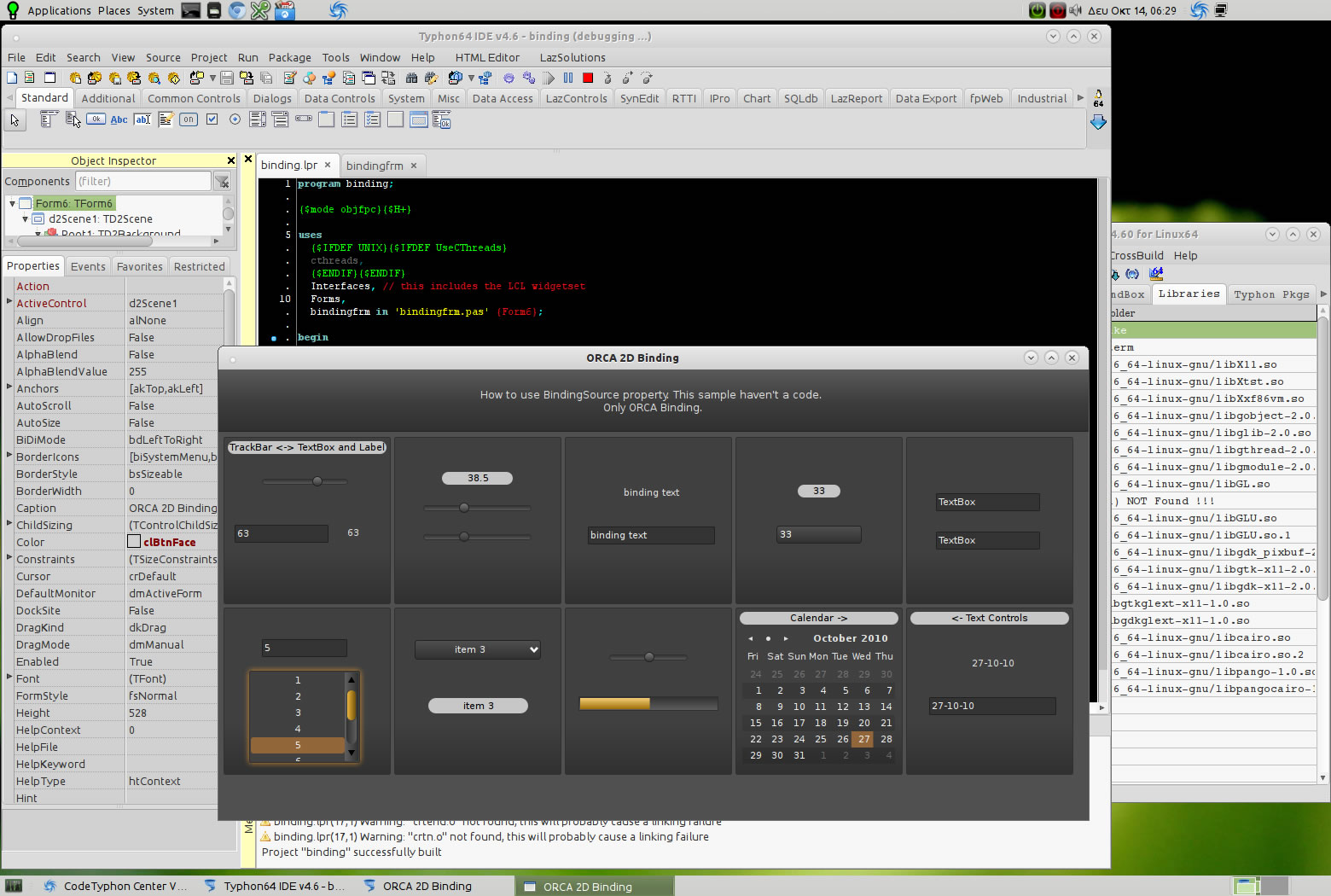Expand the Constraints property
The width and height of the screenshot is (1331, 896).
point(9,557)
